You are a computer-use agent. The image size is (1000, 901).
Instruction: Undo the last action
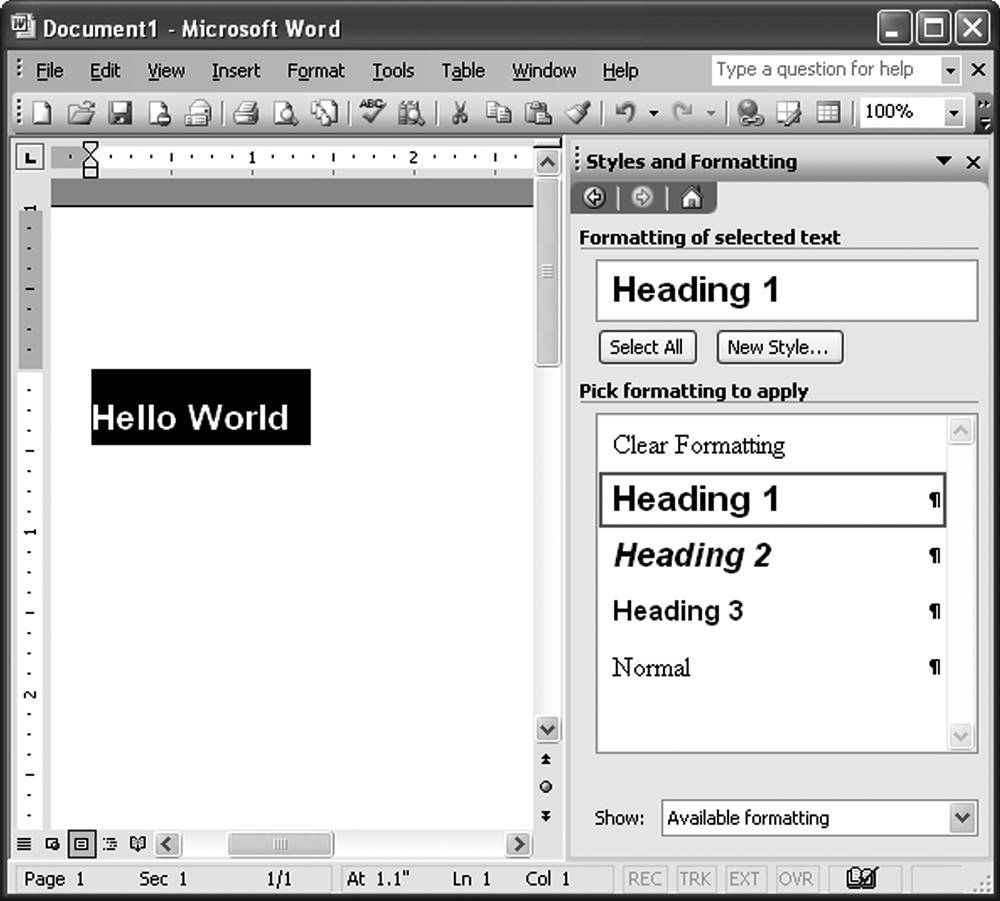625,114
